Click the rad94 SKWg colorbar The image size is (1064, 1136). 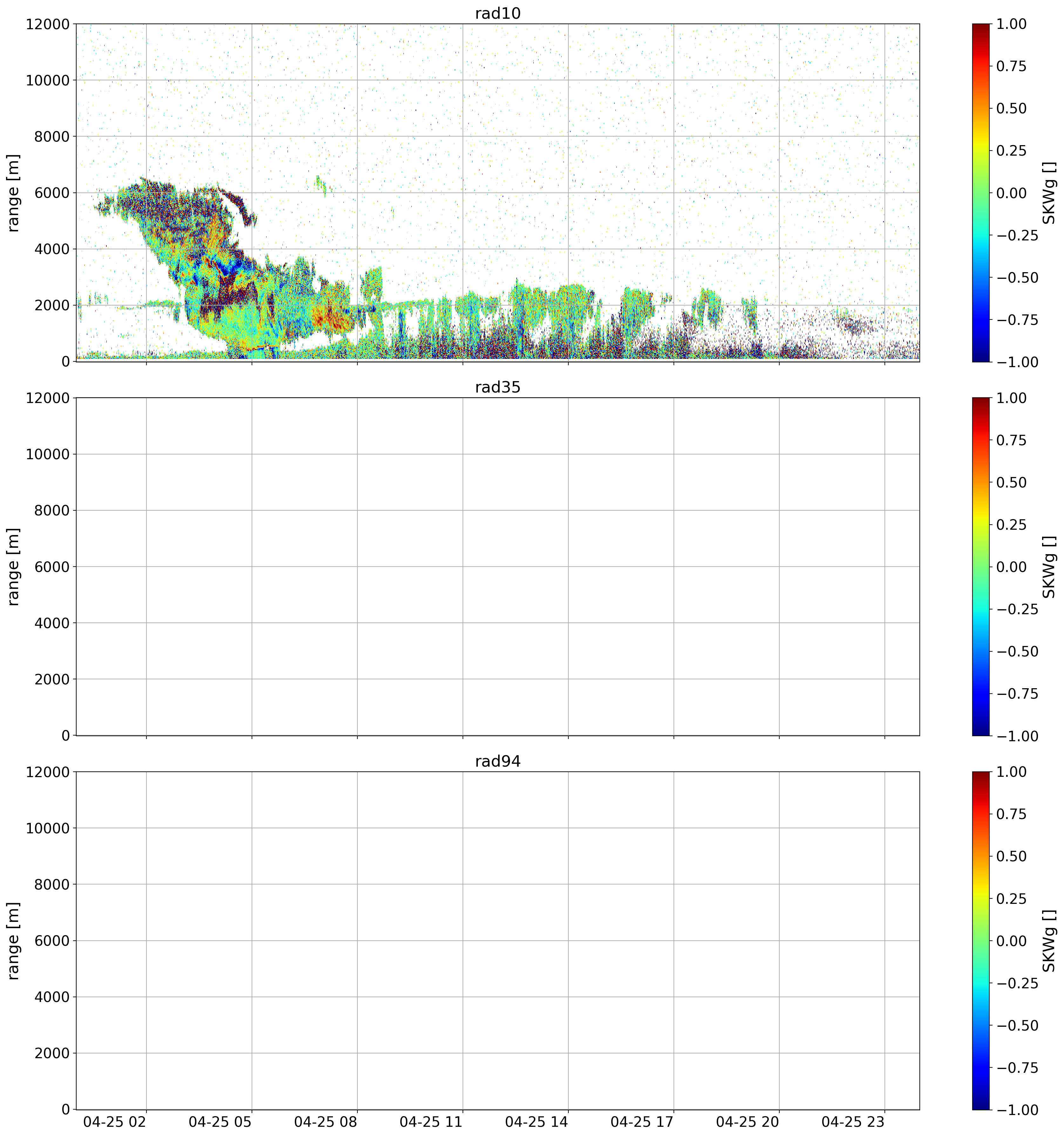coord(980,941)
